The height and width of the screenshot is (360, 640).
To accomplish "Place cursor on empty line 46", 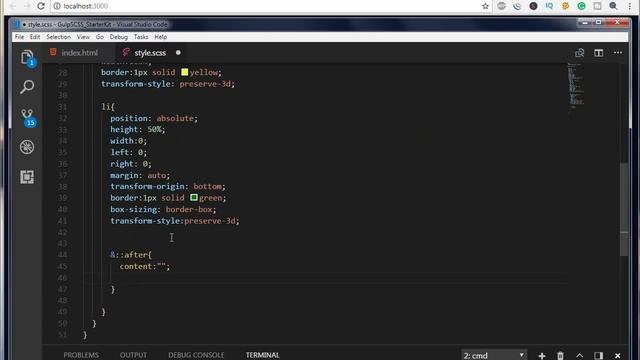I will [325, 278].
